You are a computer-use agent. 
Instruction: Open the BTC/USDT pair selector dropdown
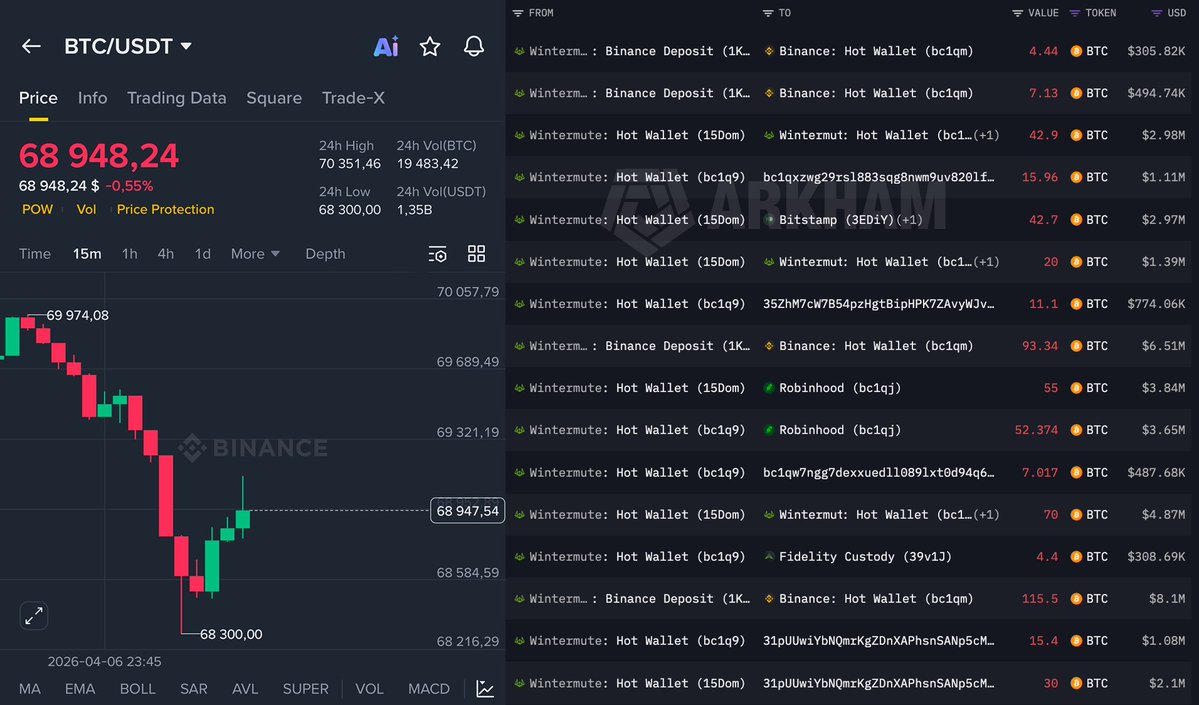(128, 46)
